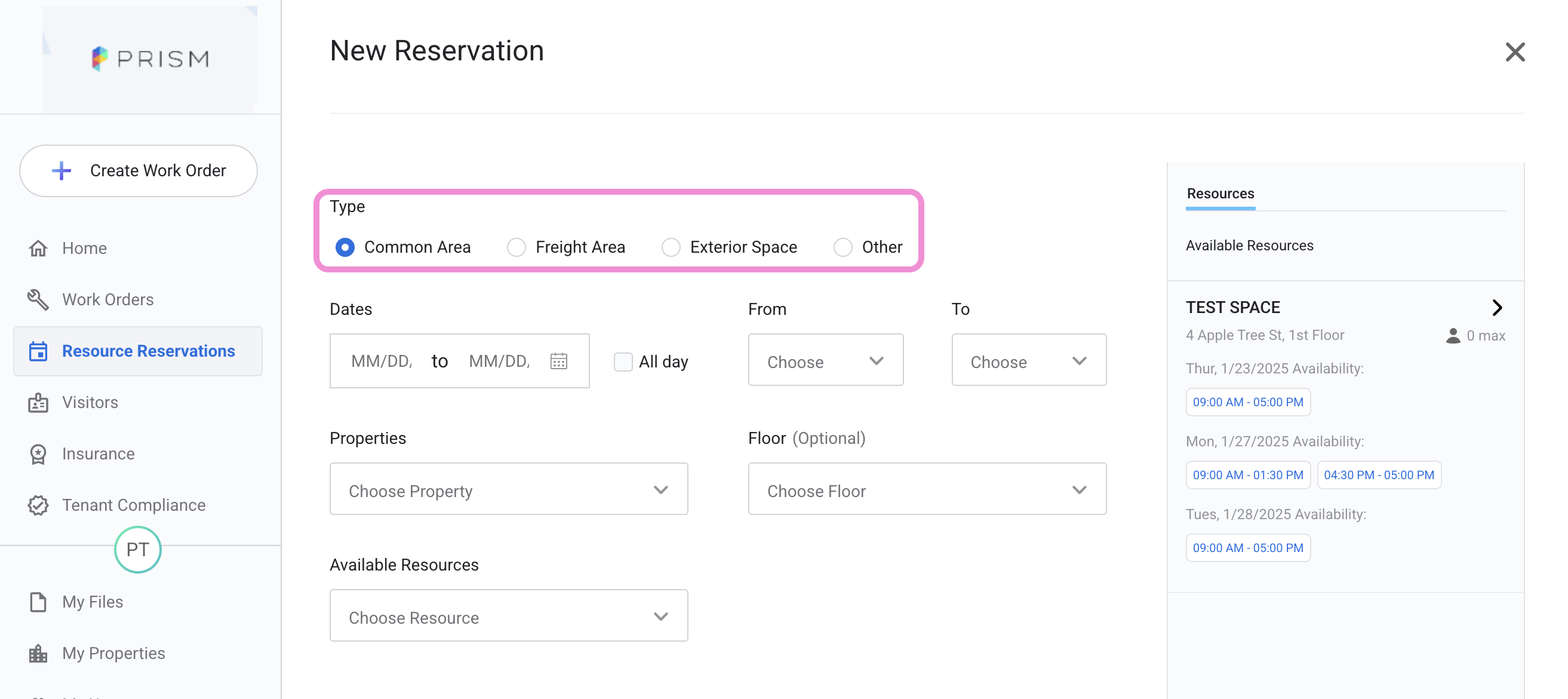Click the Tenant Compliance checkmark badge icon
1568x699 pixels.
(x=38, y=505)
